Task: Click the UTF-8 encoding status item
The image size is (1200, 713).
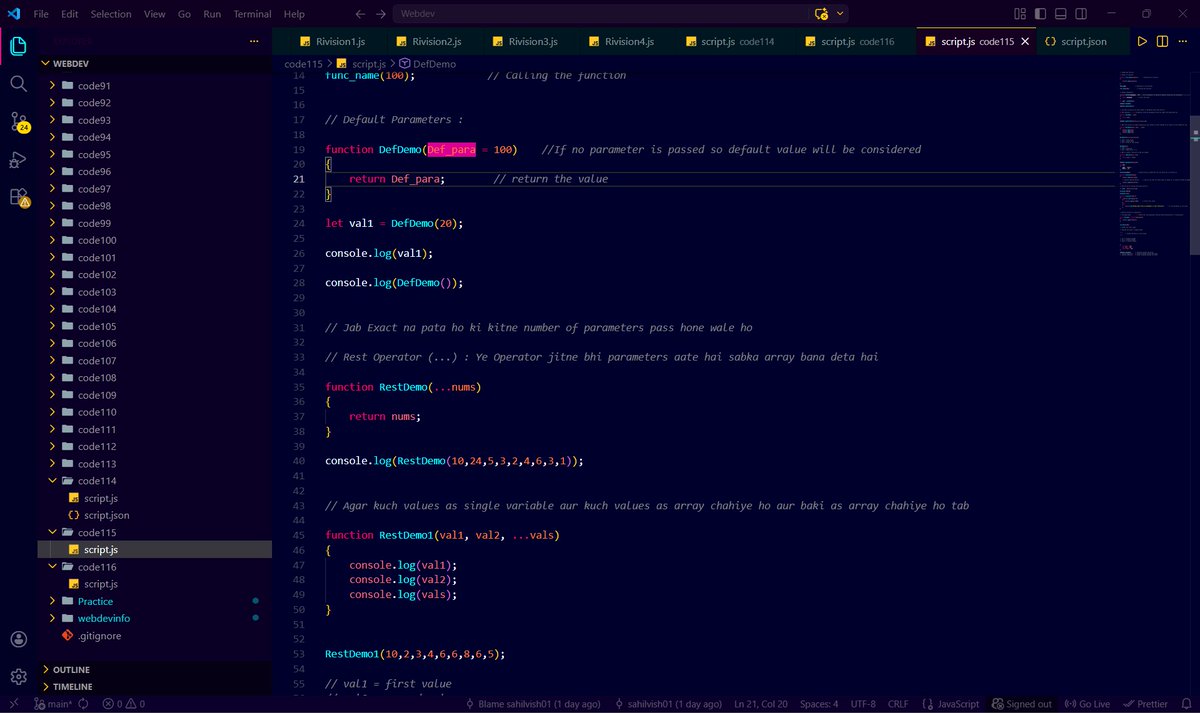Action: tap(861, 704)
